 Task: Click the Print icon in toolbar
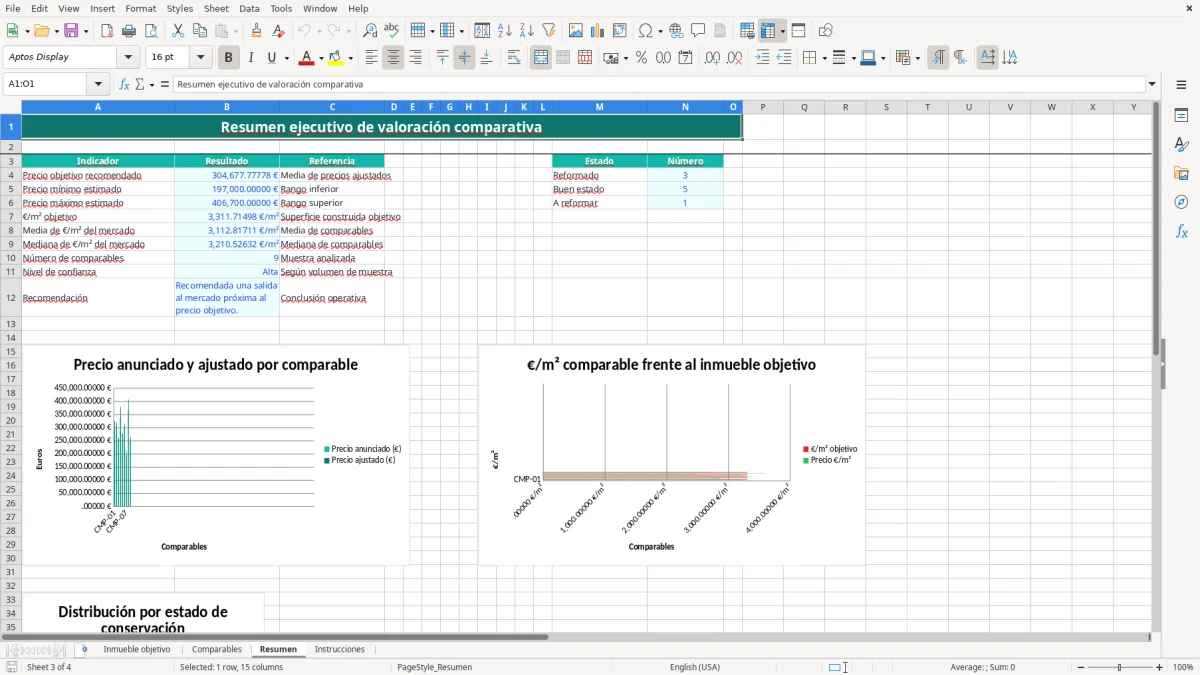pos(129,31)
